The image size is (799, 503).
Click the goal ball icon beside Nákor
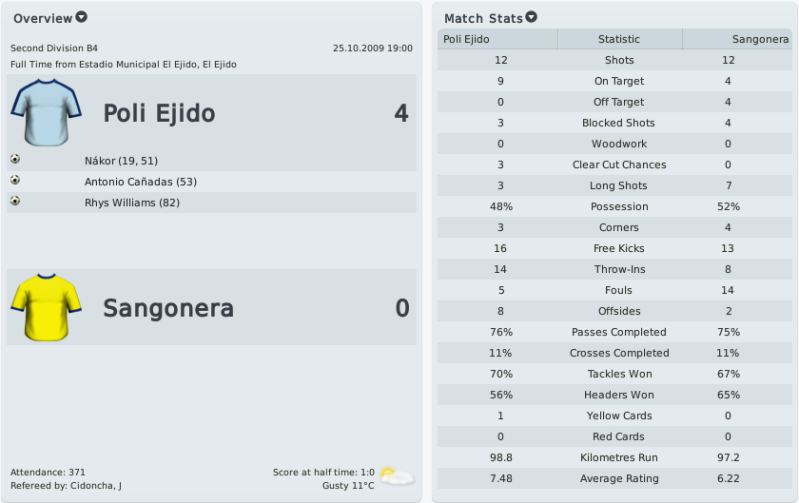click(15, 159)
